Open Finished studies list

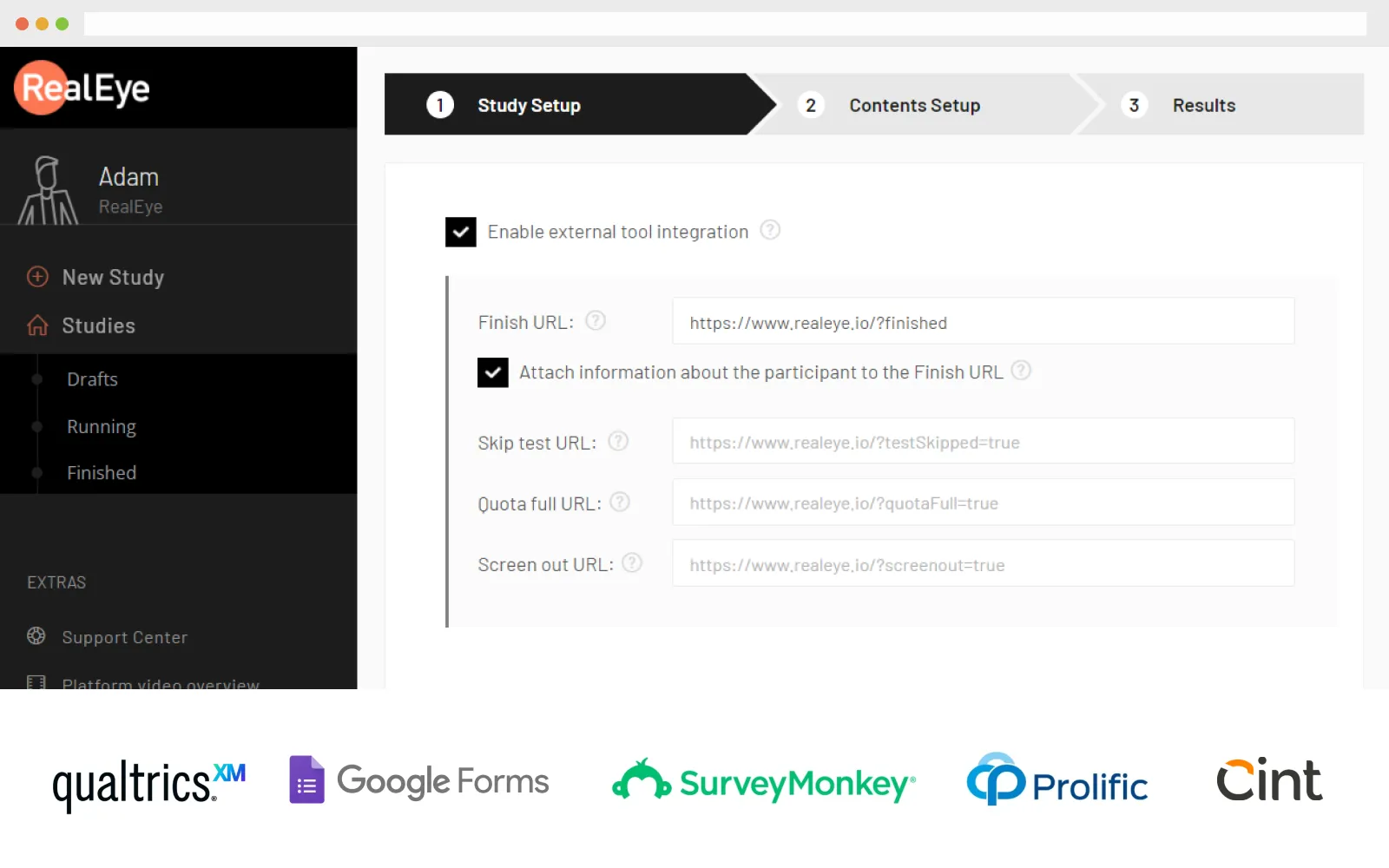coord(102,473)
